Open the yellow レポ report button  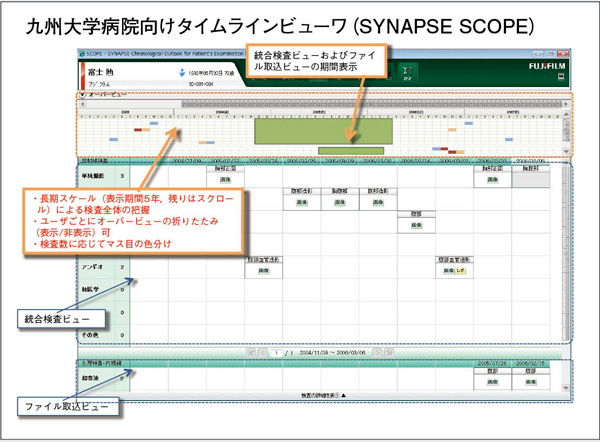460,271
